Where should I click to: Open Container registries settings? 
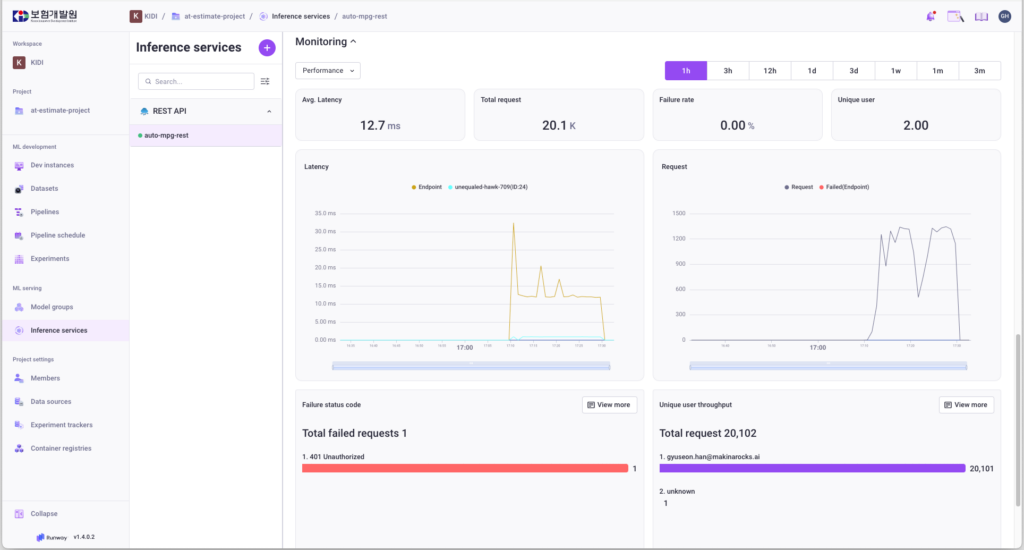(x=60, y=448)
